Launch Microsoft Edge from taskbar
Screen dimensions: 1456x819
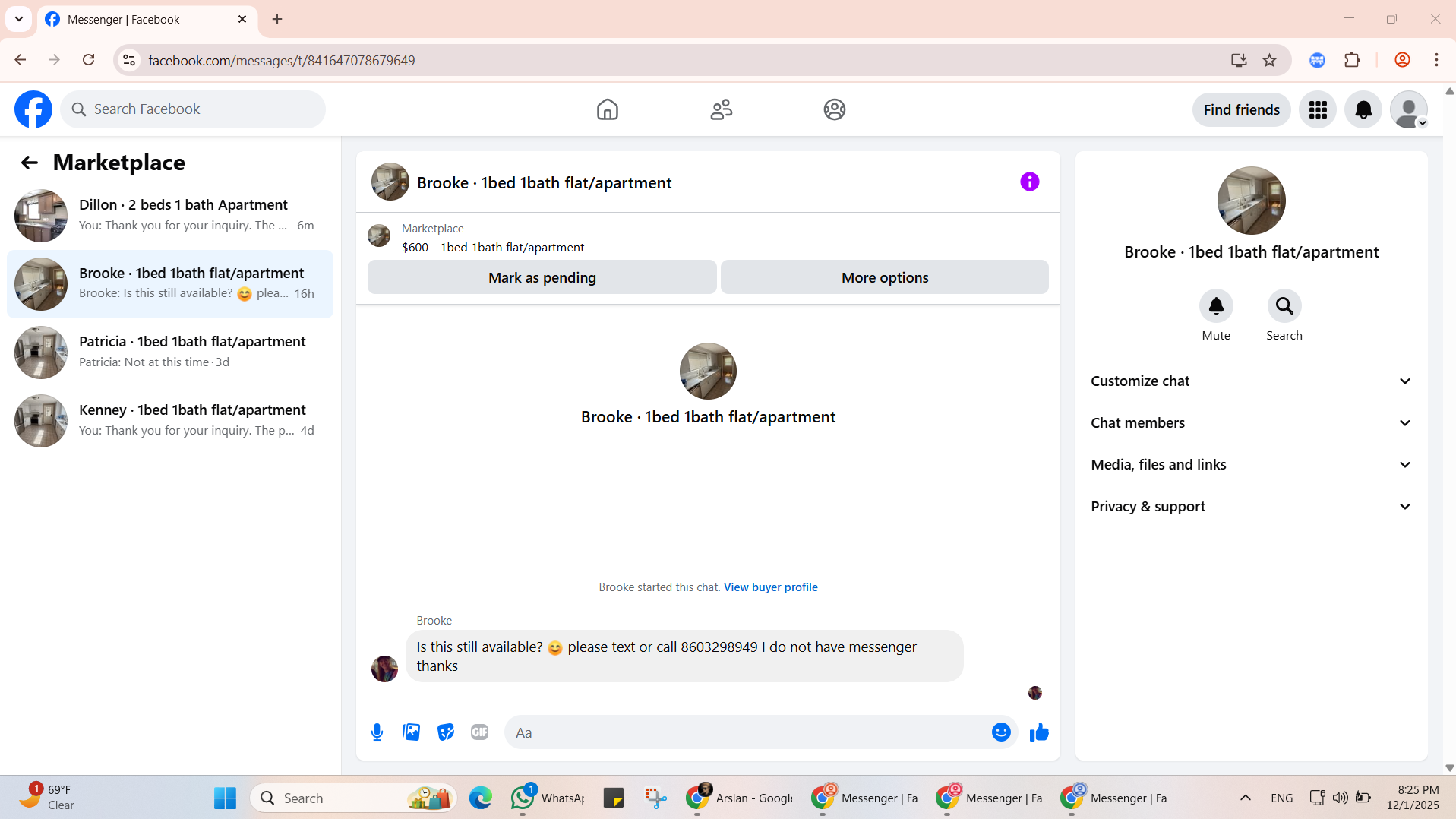pos(480,798)
